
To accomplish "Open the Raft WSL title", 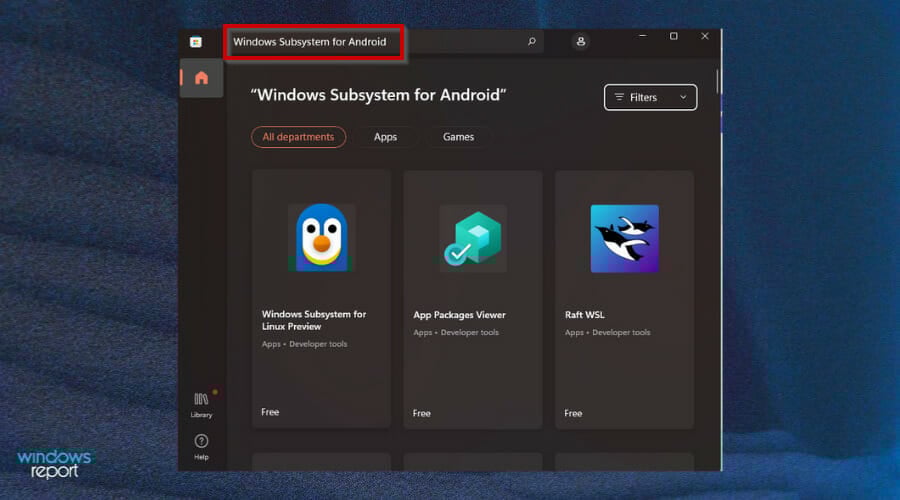I will tap(584, 315).
